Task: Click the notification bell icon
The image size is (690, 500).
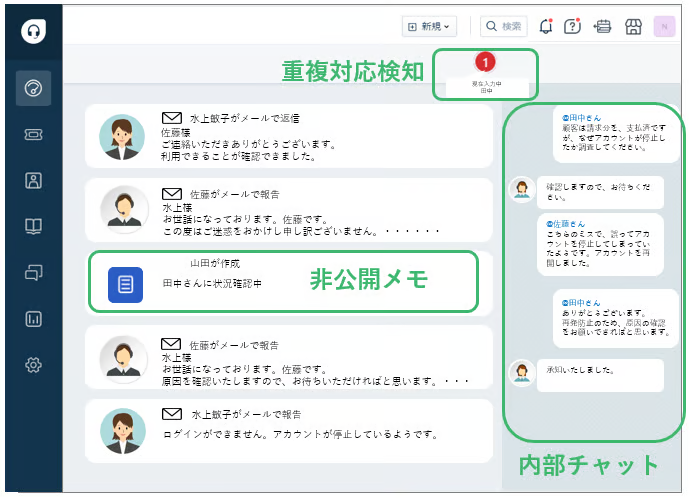Action: click(545, 27)
